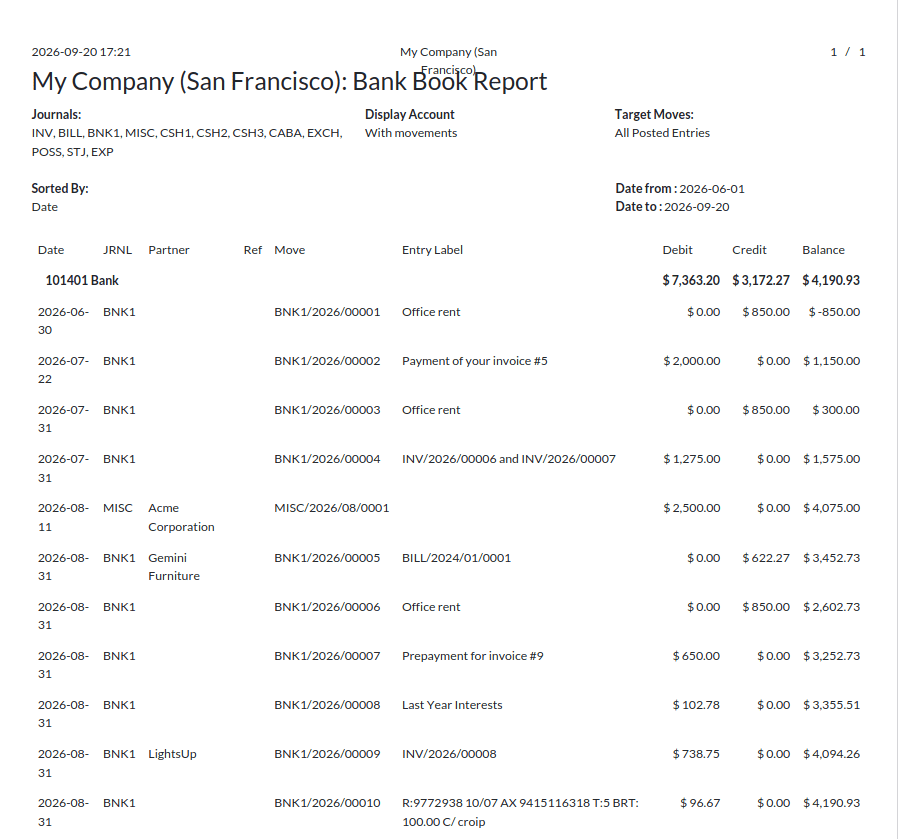Click total debit $ 7,363.20
Screen dimensions: 898x839
[x=691, y=281]
